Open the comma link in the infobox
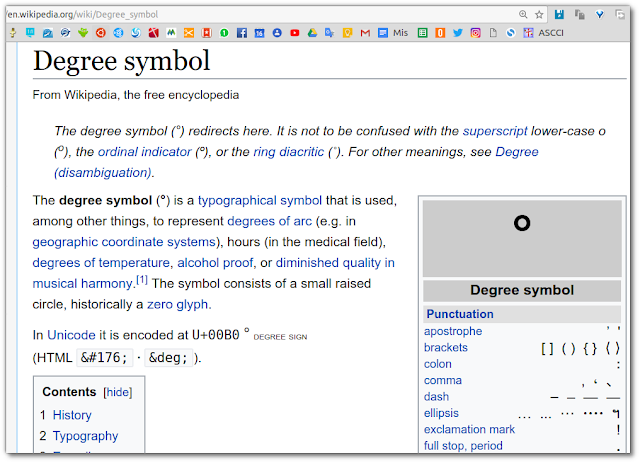 (443, 381)
